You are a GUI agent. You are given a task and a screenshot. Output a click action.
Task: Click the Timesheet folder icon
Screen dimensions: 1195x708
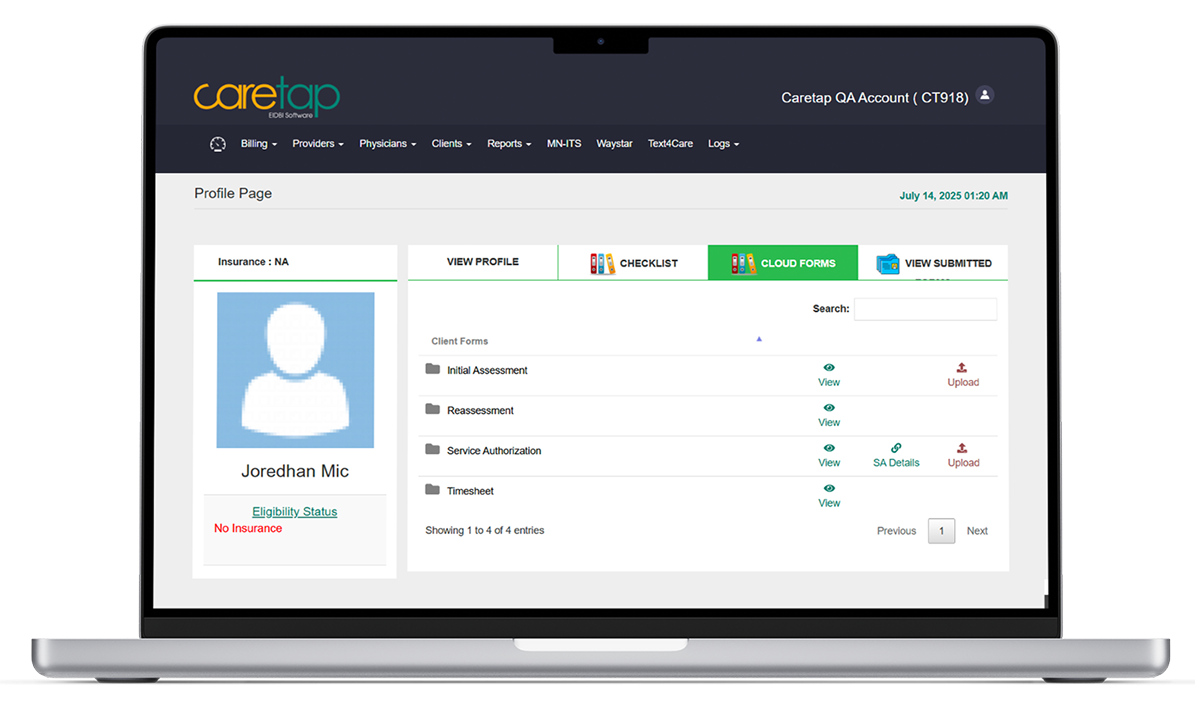(432, 490)
